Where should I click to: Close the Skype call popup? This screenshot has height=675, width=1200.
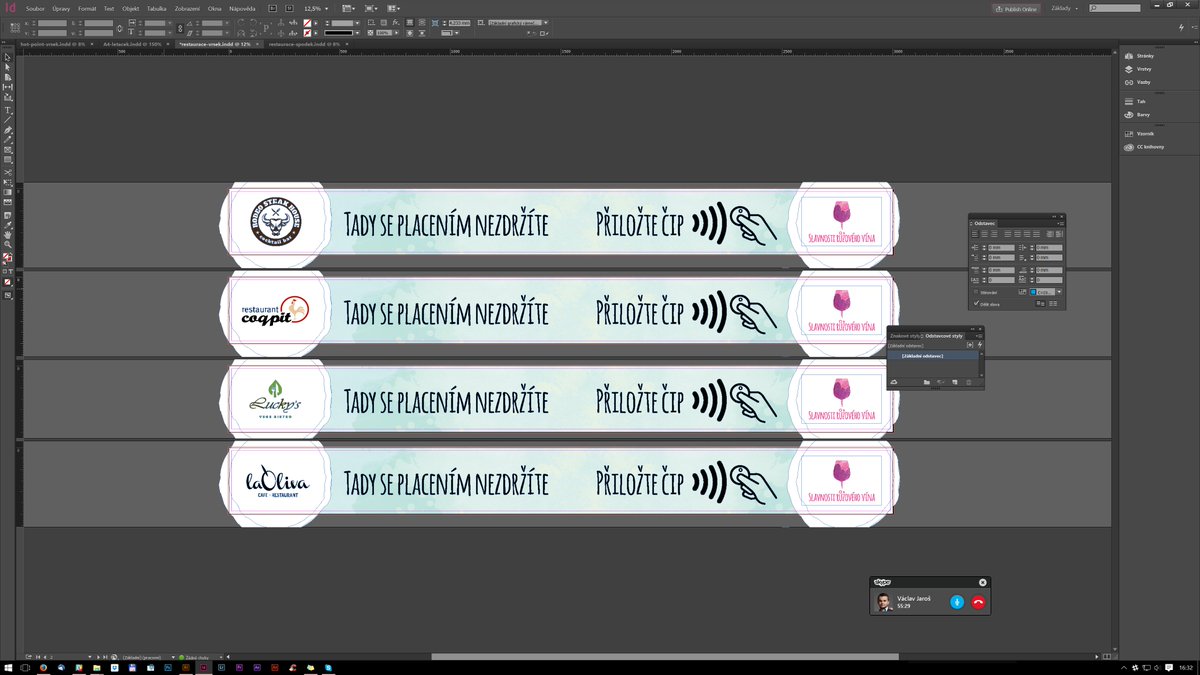coord(983,582)
